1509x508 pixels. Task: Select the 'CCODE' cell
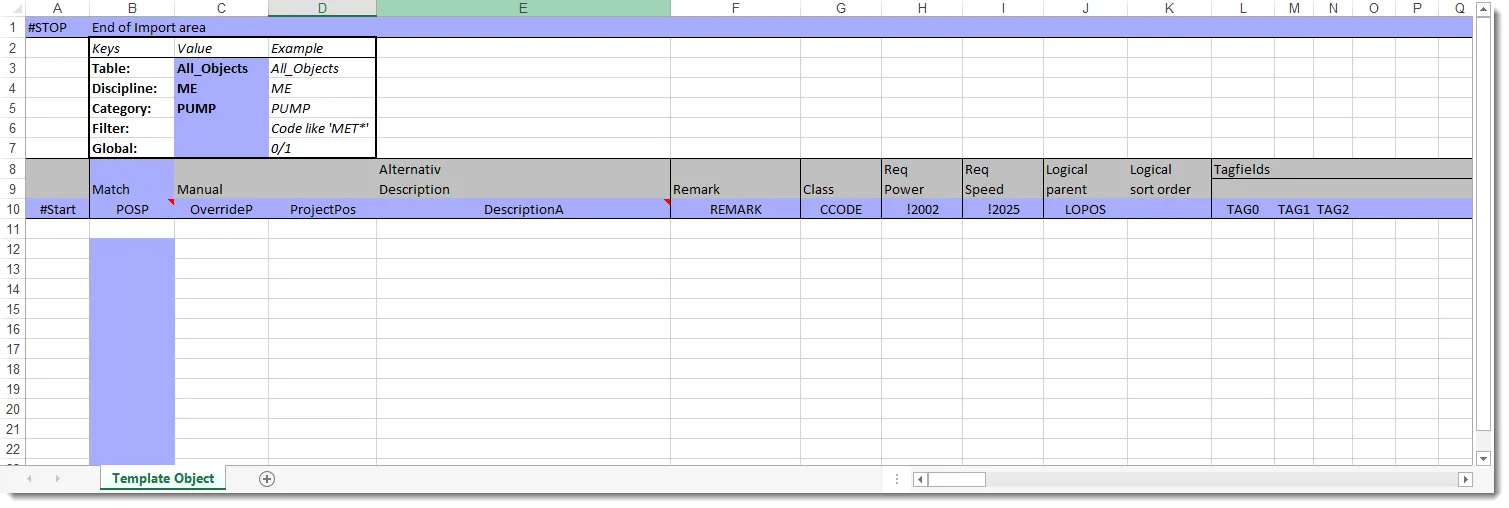(x=841, y=209)
